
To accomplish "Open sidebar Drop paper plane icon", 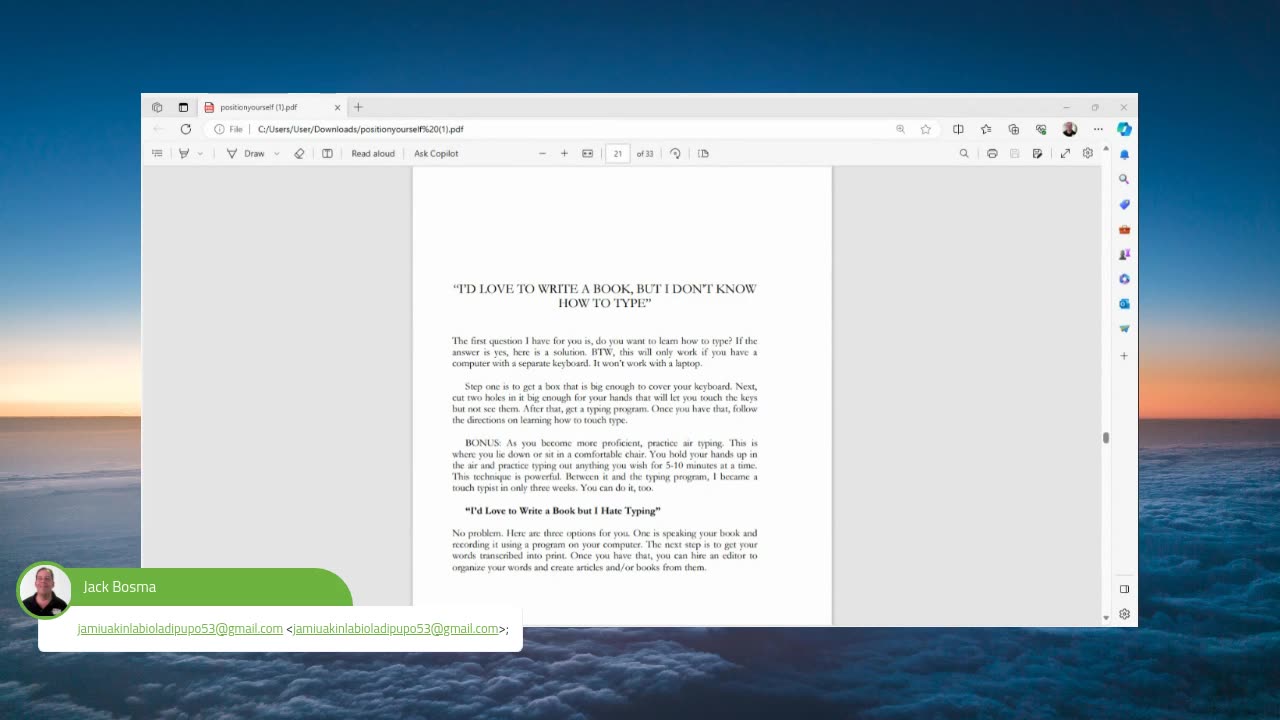I will tap(1124, 328).
